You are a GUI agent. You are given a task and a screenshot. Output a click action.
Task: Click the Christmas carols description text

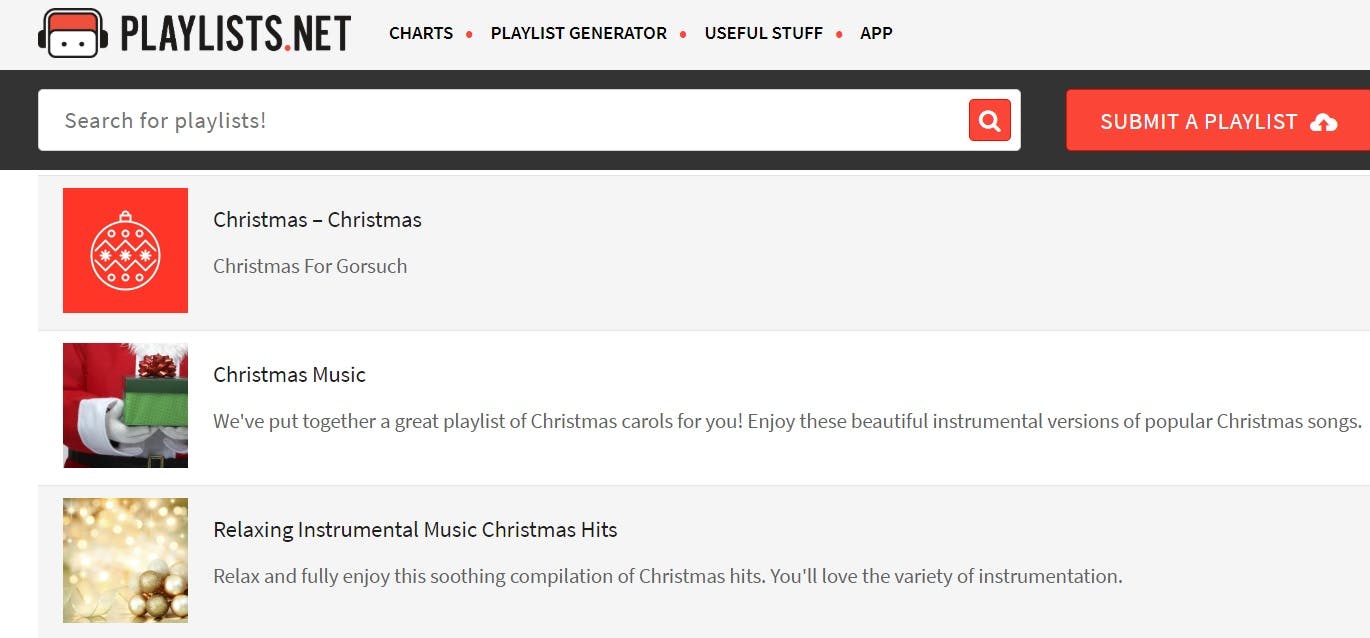pos(787,421)
